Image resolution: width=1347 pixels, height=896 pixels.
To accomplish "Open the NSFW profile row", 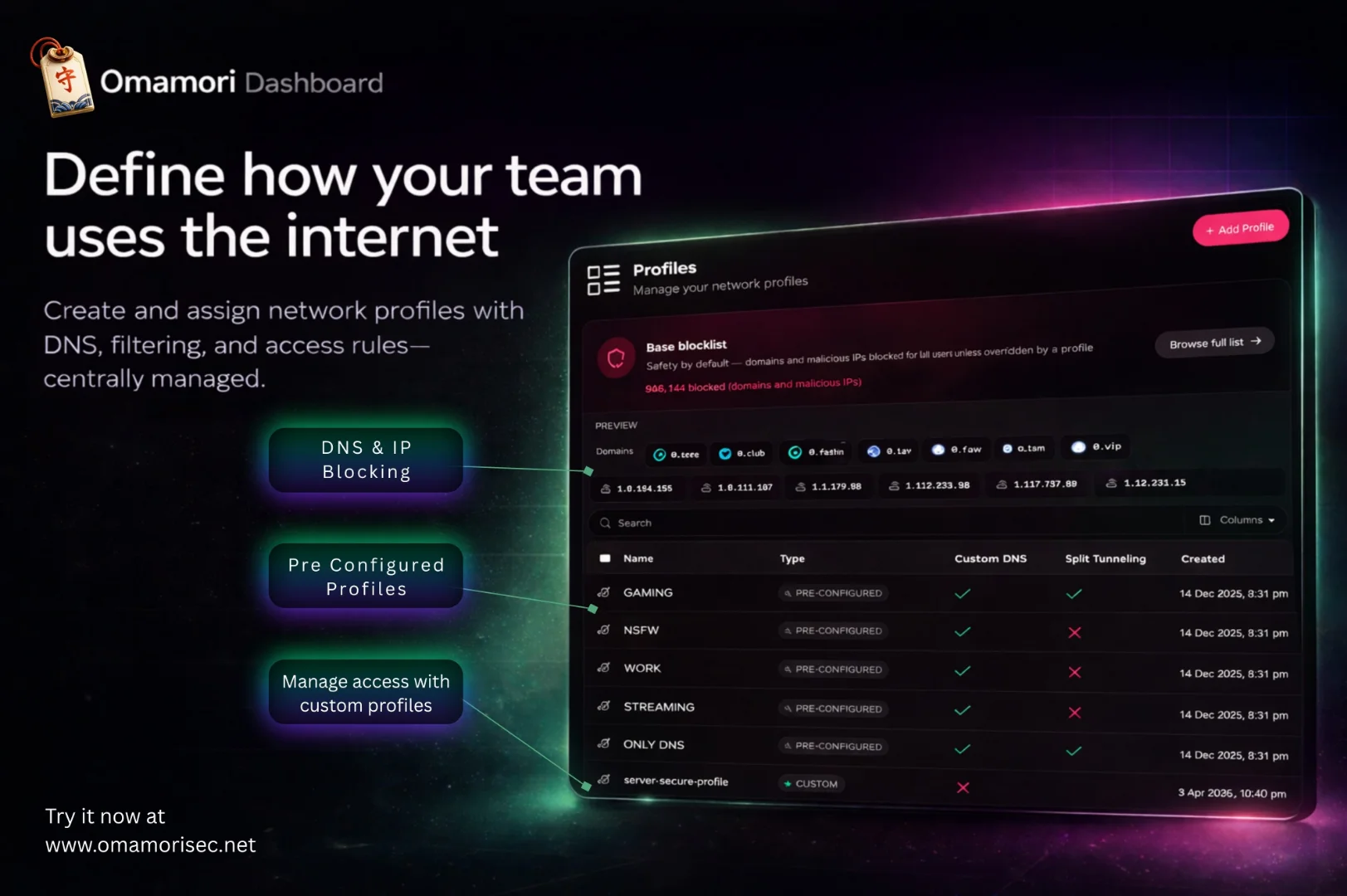I will coord(940,631).
